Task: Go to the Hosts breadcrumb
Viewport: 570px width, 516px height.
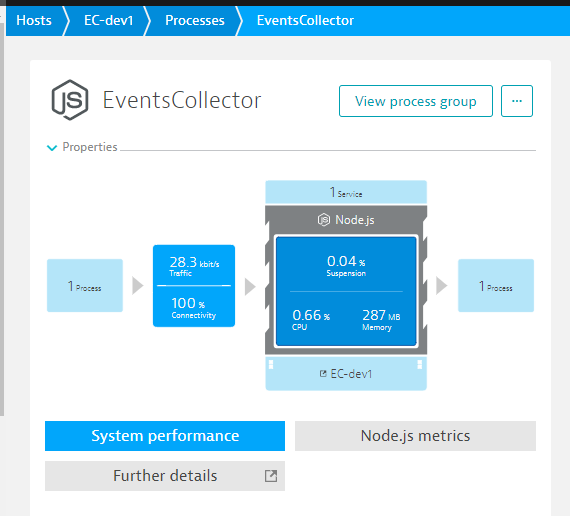Action: coord(34,20)
